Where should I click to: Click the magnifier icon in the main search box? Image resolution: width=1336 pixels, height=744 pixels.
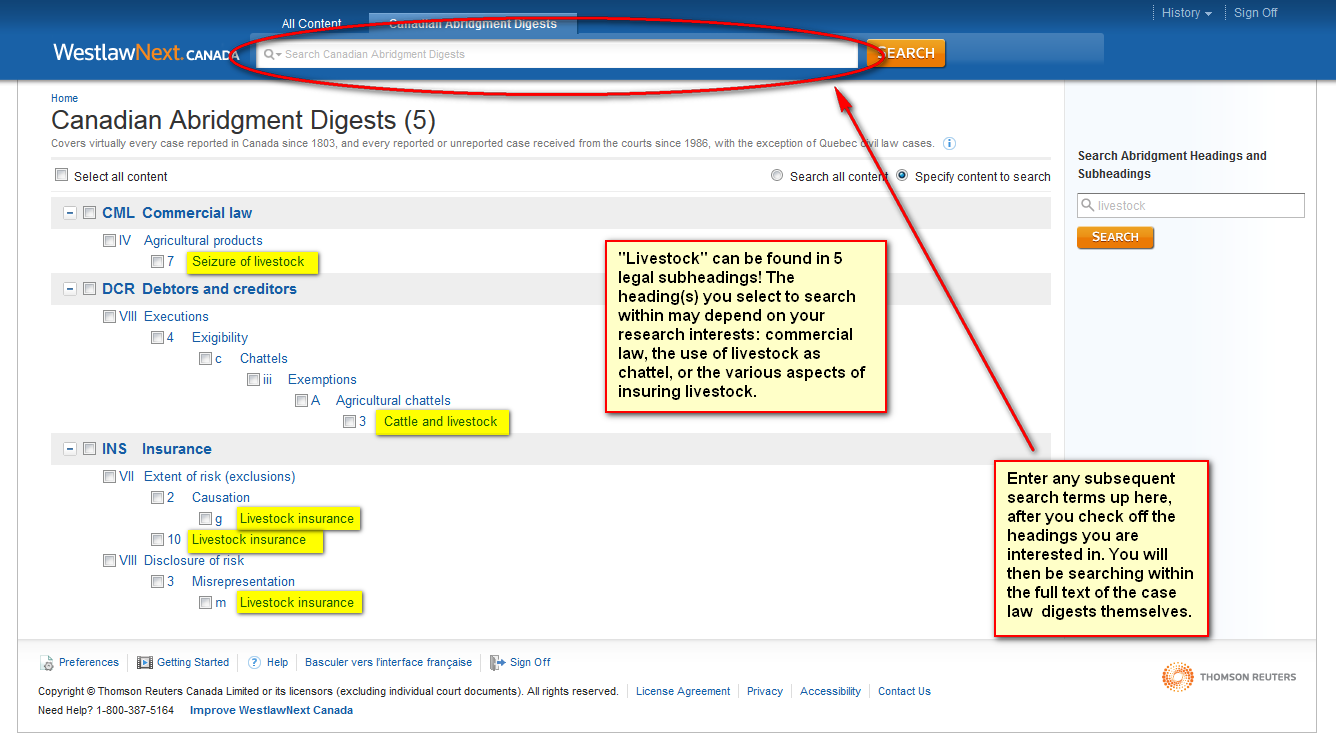pos(268,54)
